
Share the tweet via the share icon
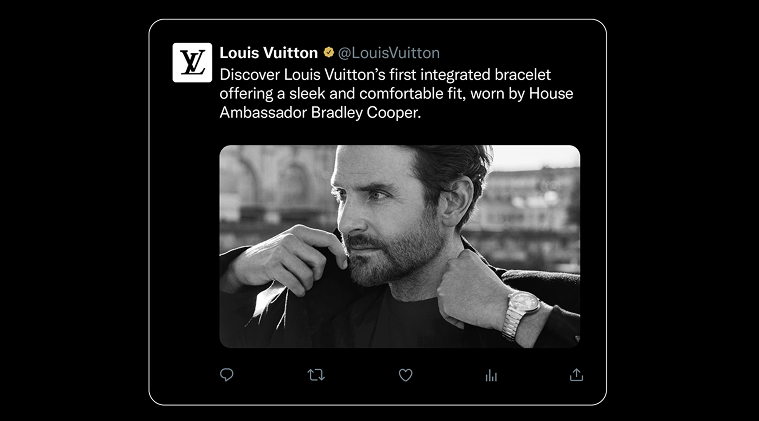coord(576,375)
